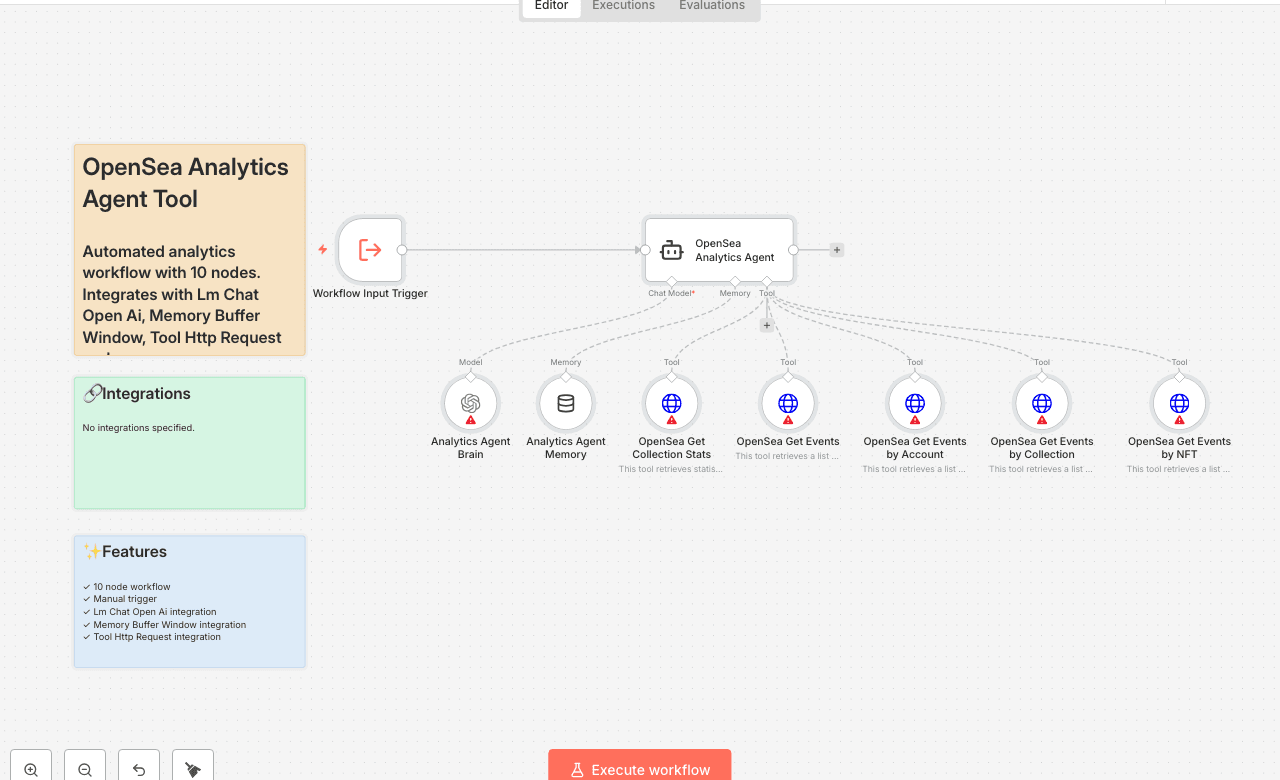Tidy up the workflow layout
Viewport: 1280px width, 780px height.
192,765
